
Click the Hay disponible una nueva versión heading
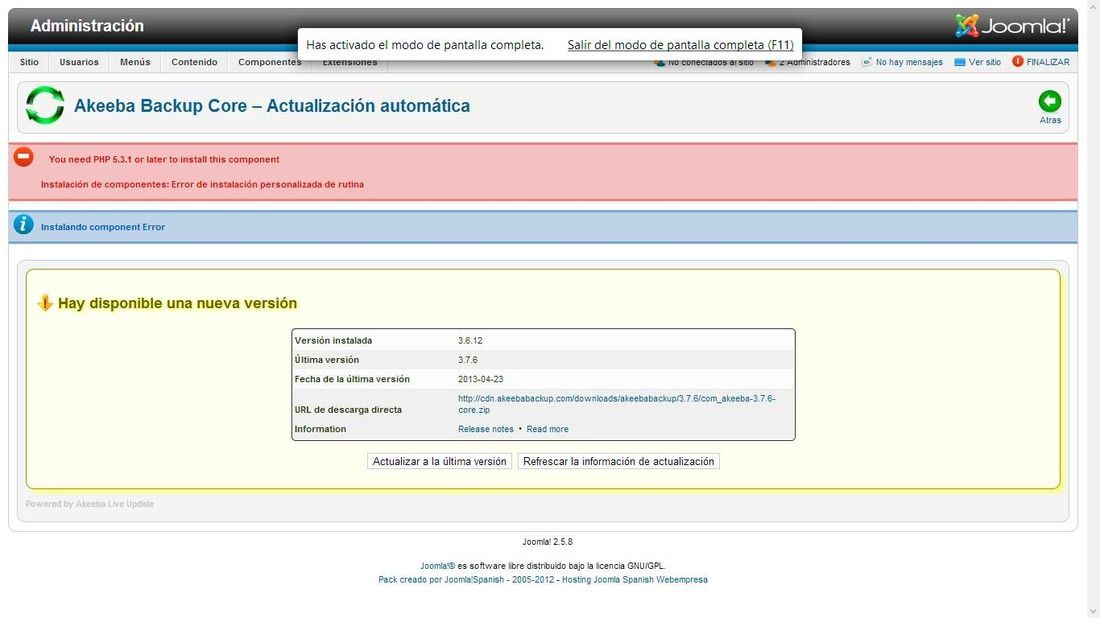pos(177,303)
